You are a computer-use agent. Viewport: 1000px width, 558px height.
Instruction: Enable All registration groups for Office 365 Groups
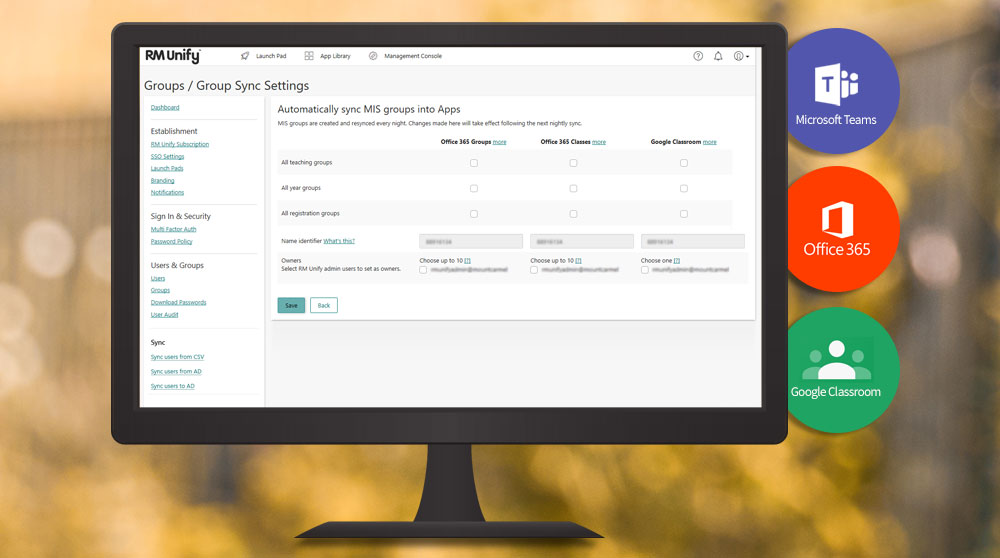coord(474,214)
